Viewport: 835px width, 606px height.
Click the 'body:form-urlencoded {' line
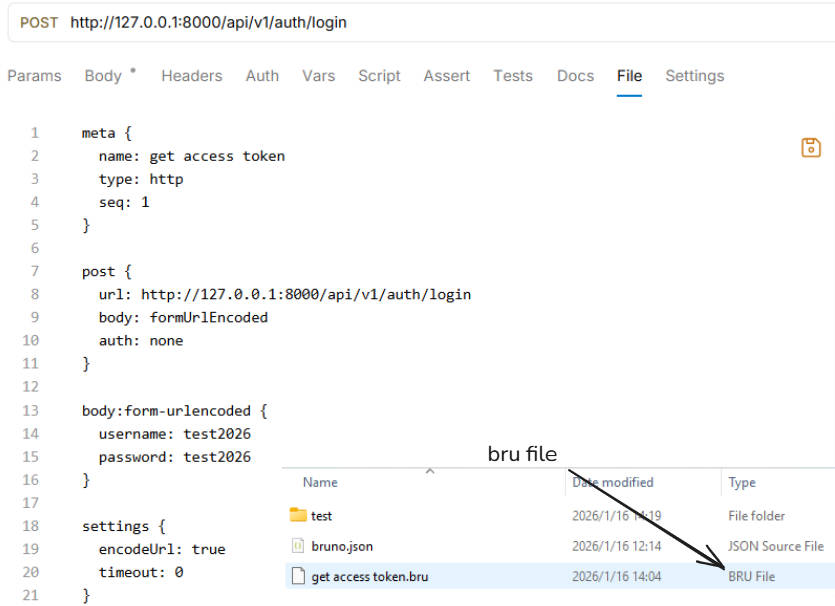click(x=175, y=411)
